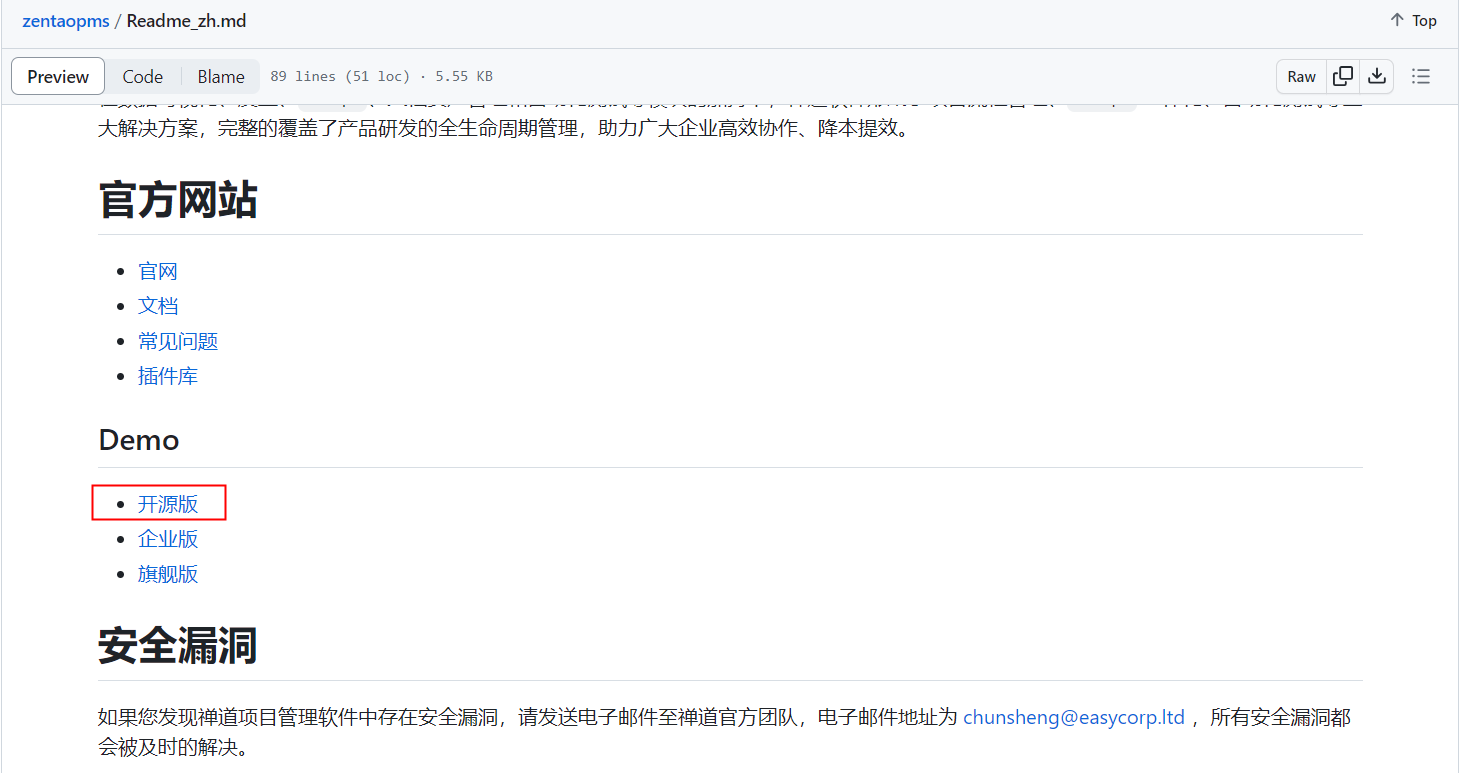
Task: Click the 官方网站 heading
Action: 178,201
